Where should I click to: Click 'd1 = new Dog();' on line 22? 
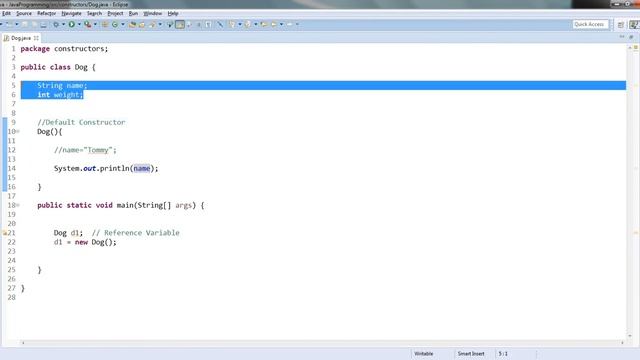point(85,242)
